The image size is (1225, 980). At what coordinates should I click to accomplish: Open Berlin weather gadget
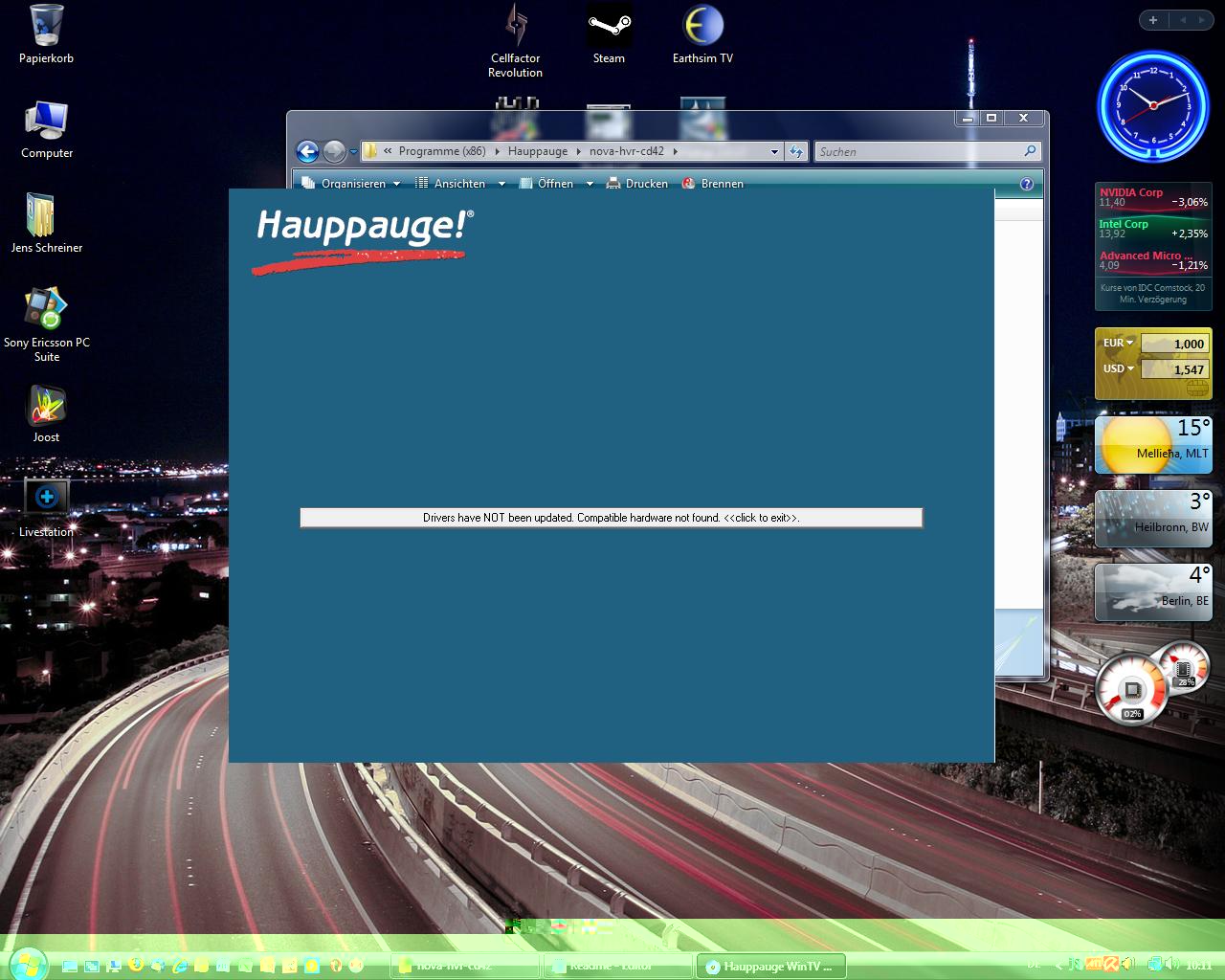pos(1153,591)
